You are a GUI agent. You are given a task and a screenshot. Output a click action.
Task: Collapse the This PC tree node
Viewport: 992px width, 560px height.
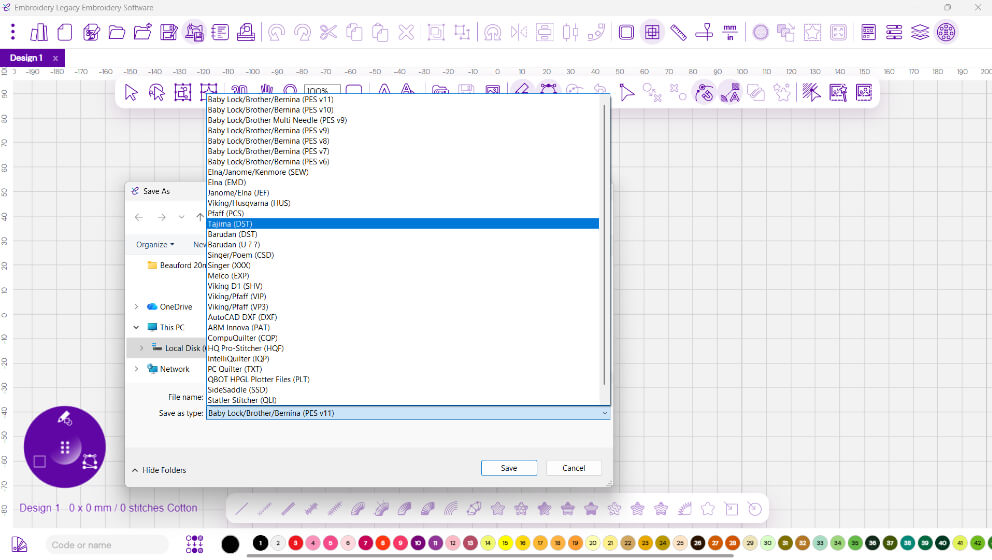[137, 327]
